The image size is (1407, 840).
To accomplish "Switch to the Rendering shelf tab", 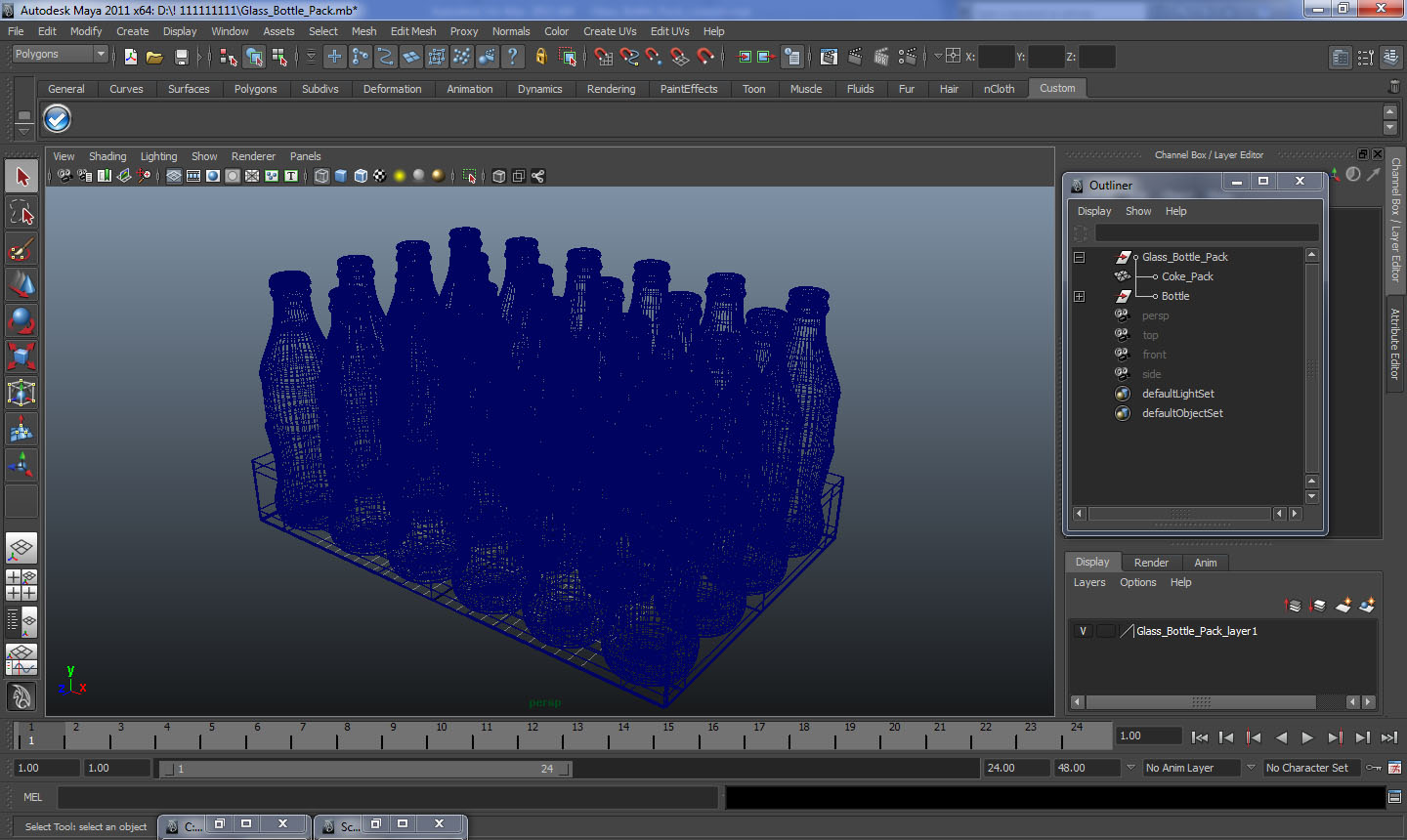I will 611,89.
